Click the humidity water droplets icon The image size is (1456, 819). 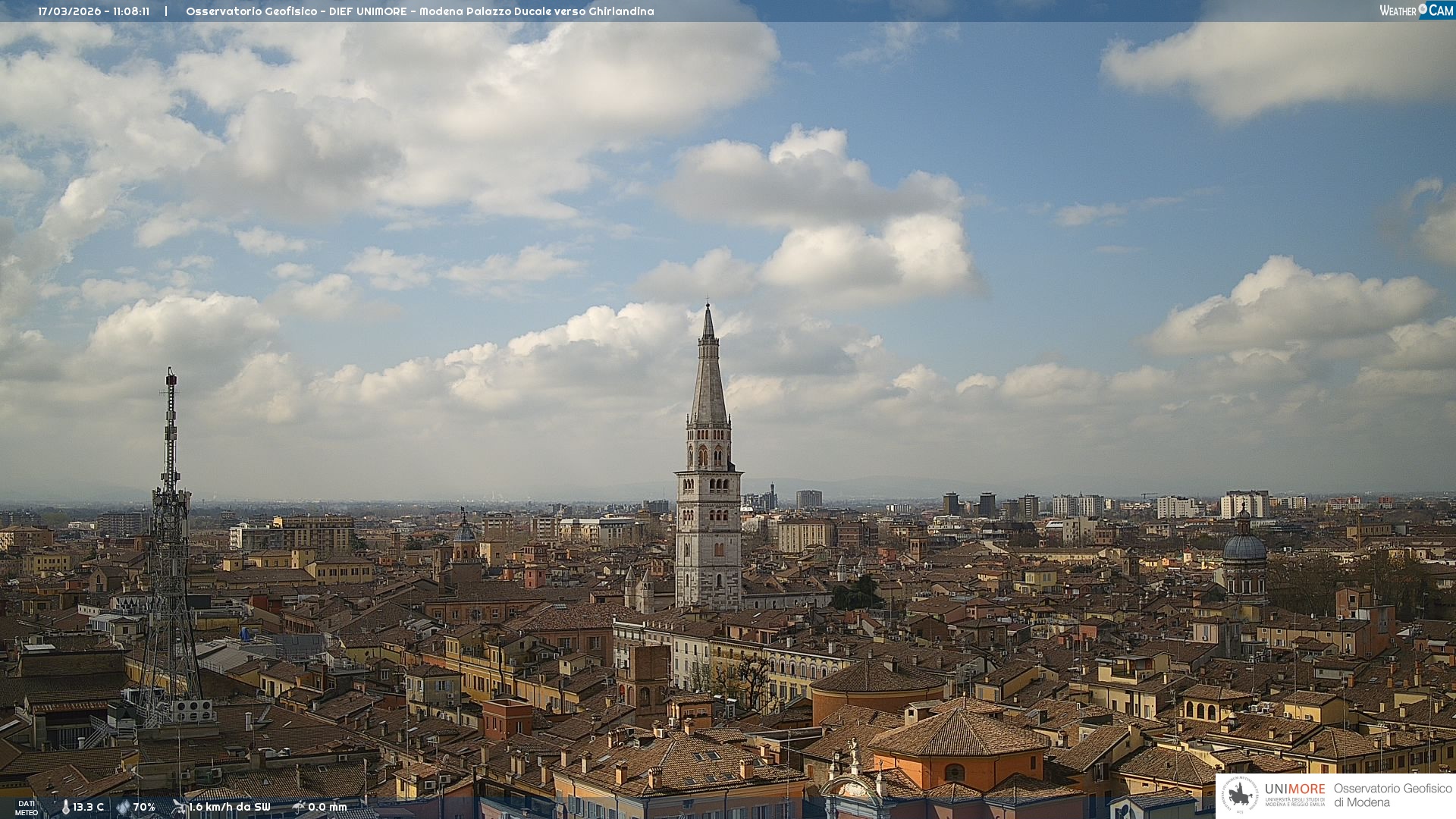coord(123,807)
